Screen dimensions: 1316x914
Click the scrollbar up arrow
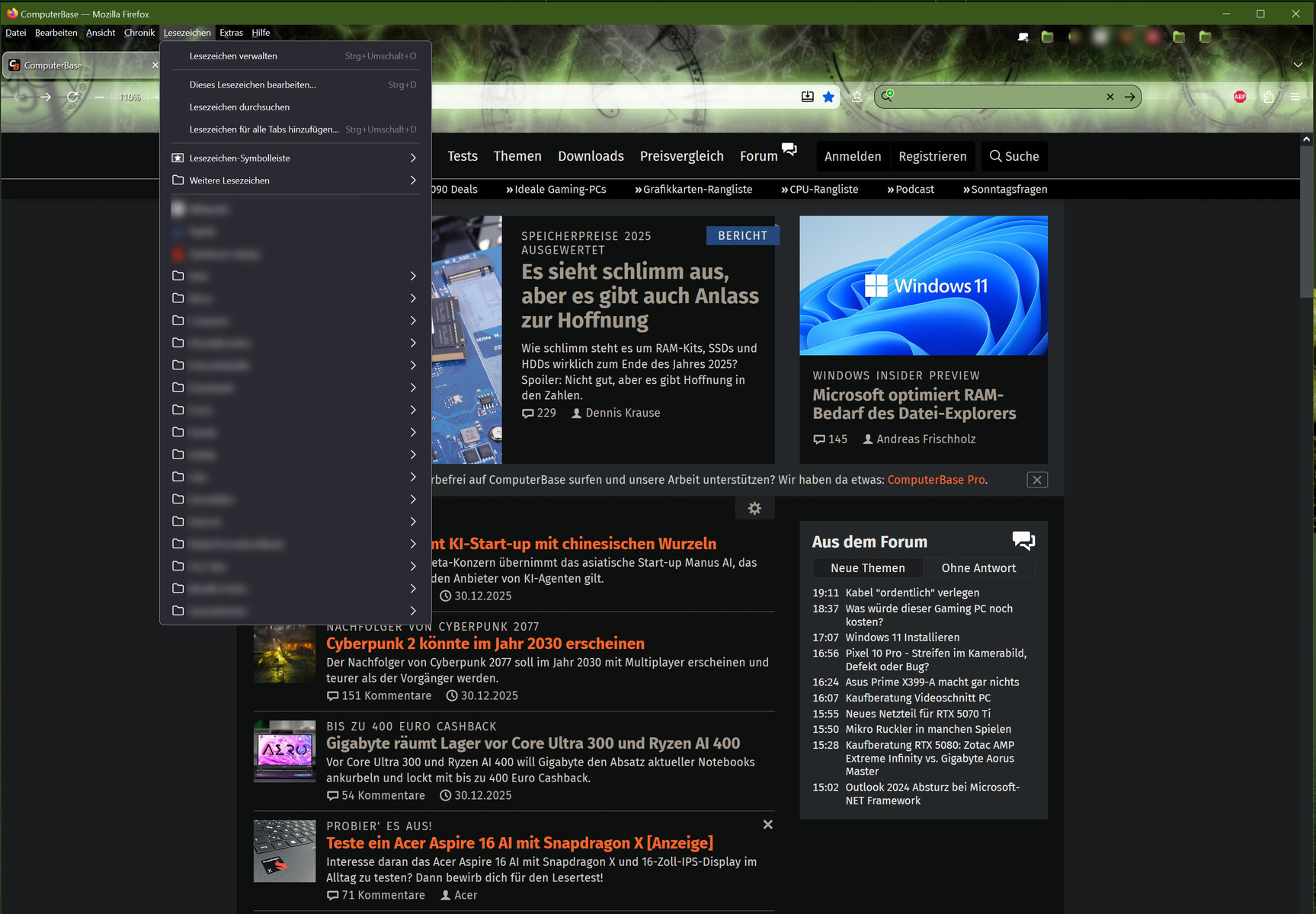pos(1306,139)
